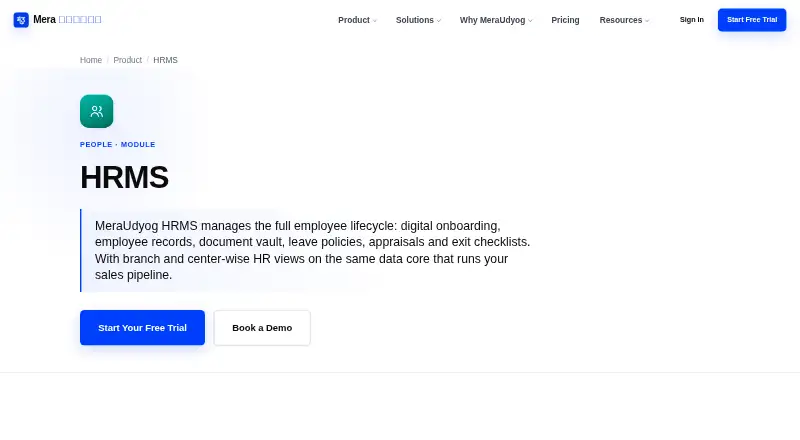The image size is (800, 440).
Task: Click the Mera brand name text
Action: [44, 19]
